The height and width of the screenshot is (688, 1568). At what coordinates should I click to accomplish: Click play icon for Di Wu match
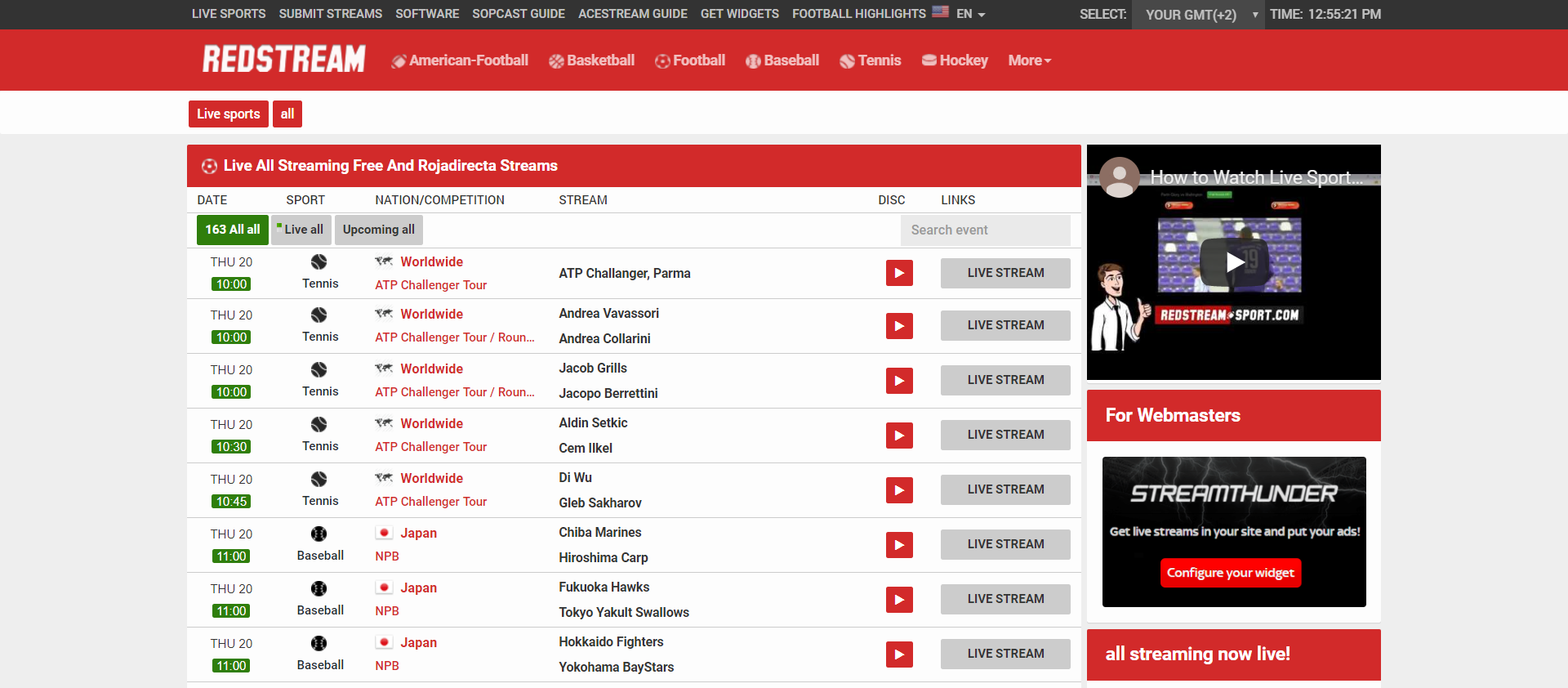[899, 490]
